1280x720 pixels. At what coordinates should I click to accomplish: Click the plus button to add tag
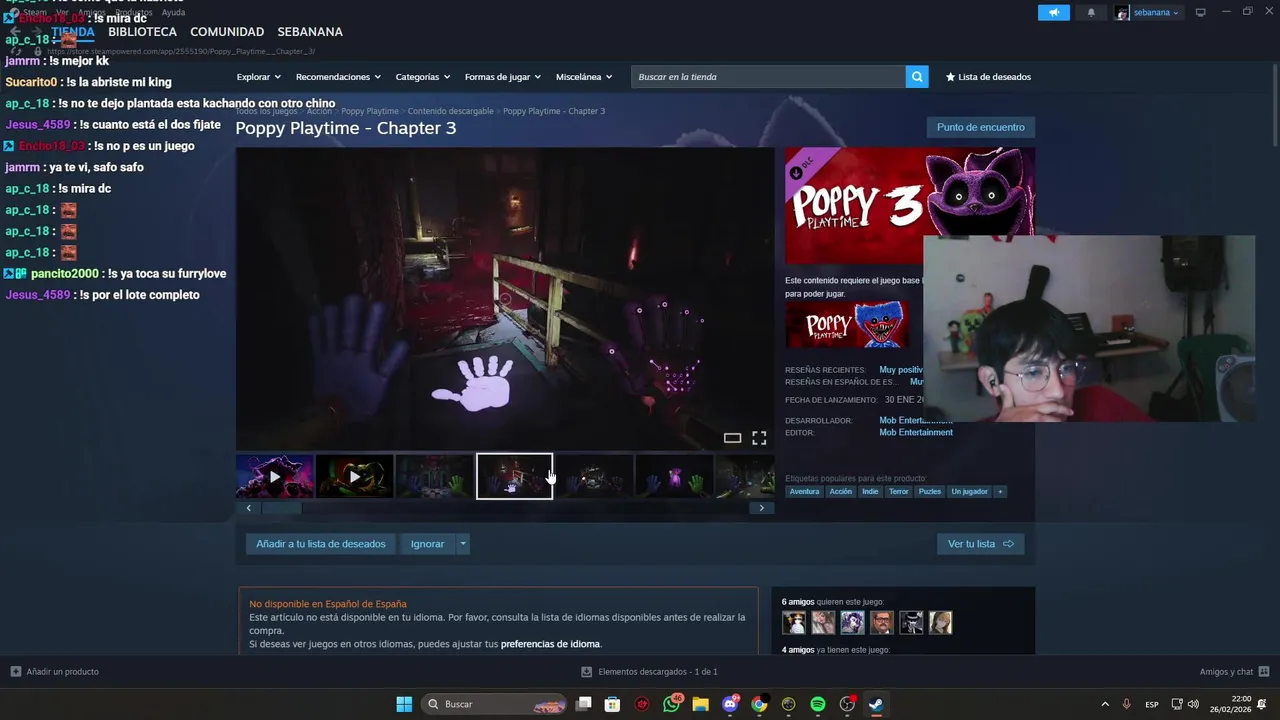pos(1000,491)
